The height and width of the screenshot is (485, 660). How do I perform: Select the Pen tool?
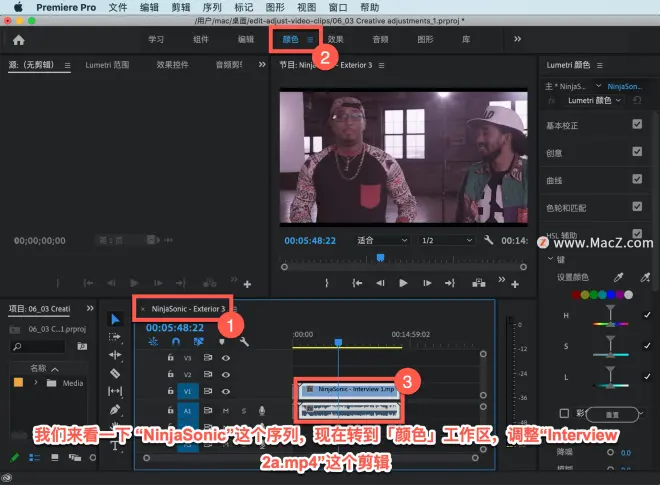coord(115,409)
